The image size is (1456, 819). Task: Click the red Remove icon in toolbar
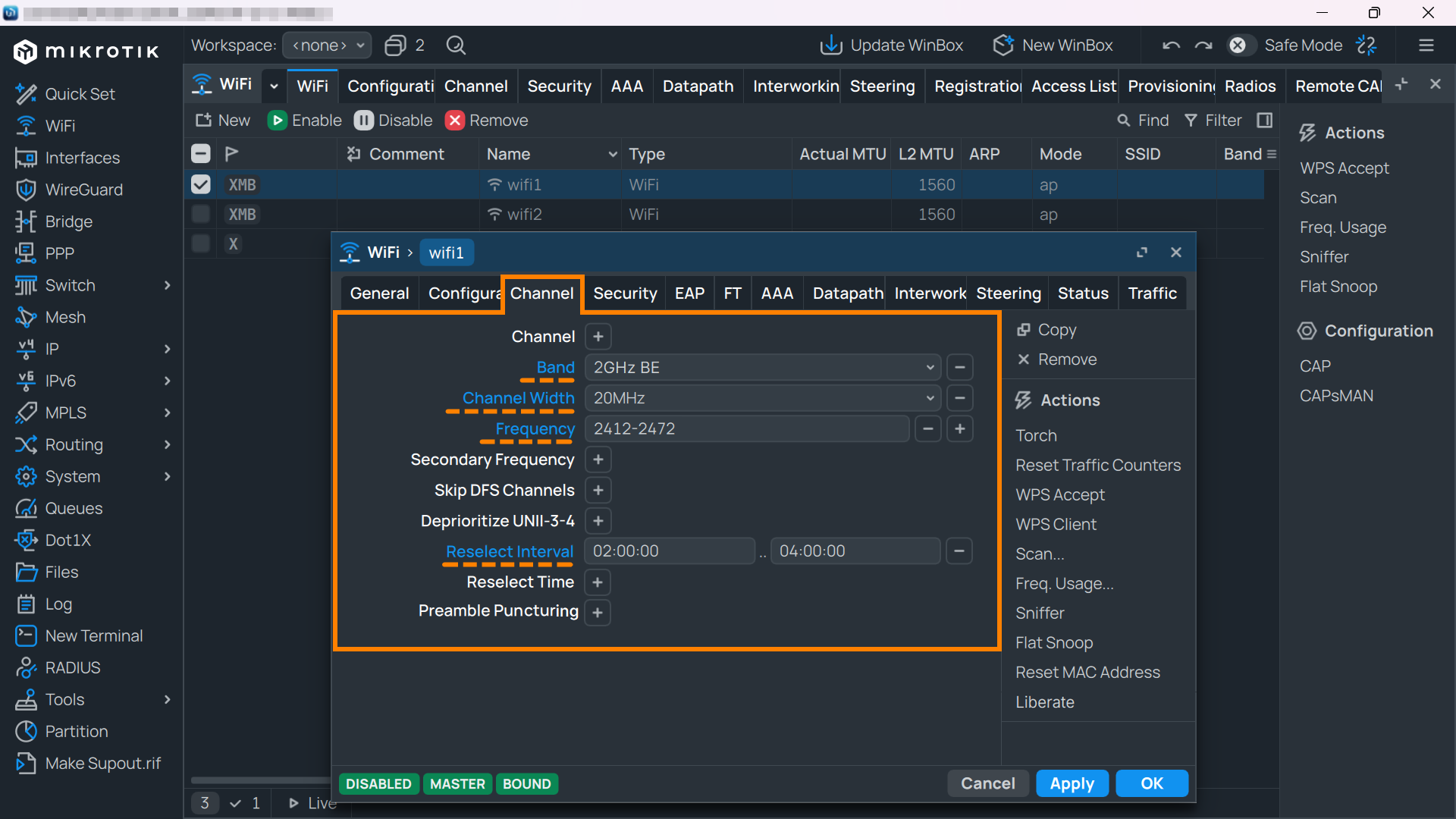point(455,121)
